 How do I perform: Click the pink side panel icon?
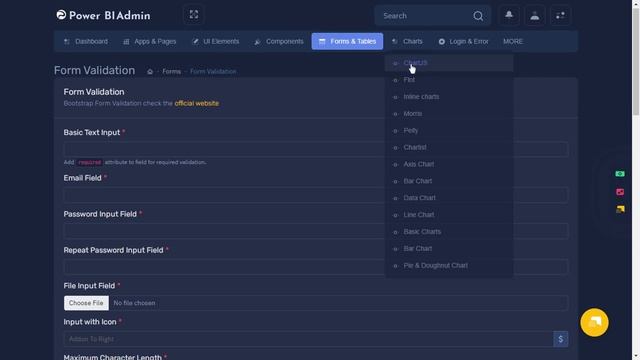coord(620,192)
